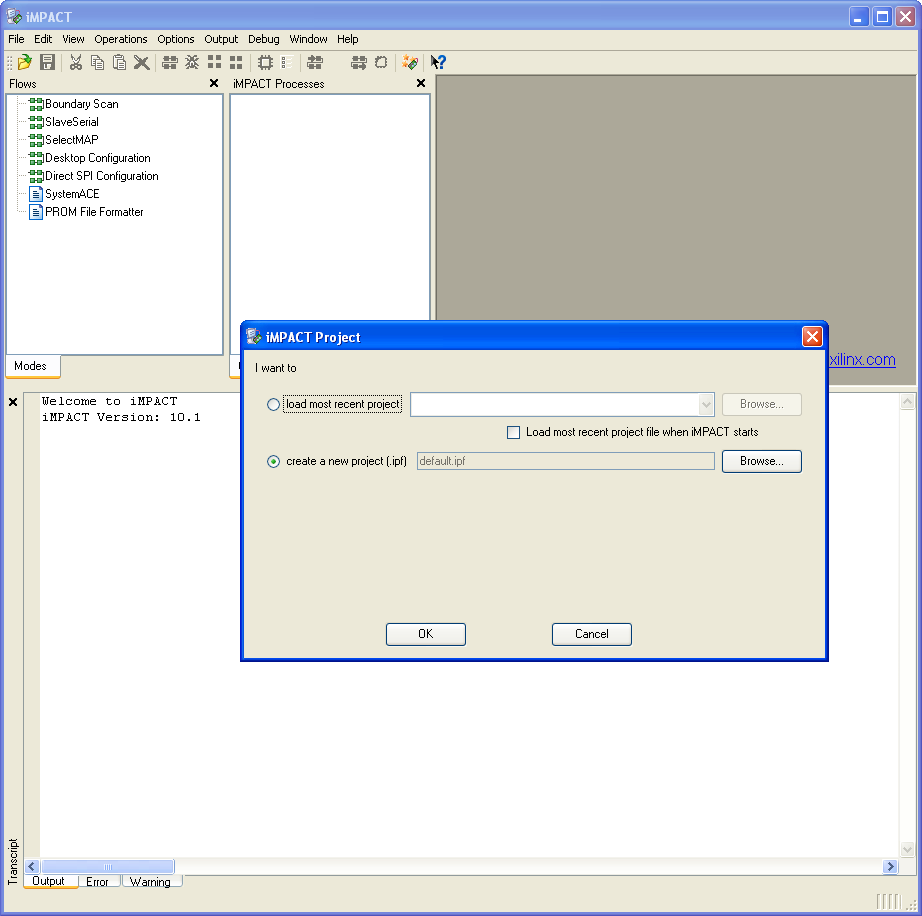Screen dimensions: 922x916
Task: Click the SelectMAP flow icon
Action: [36, 140]
